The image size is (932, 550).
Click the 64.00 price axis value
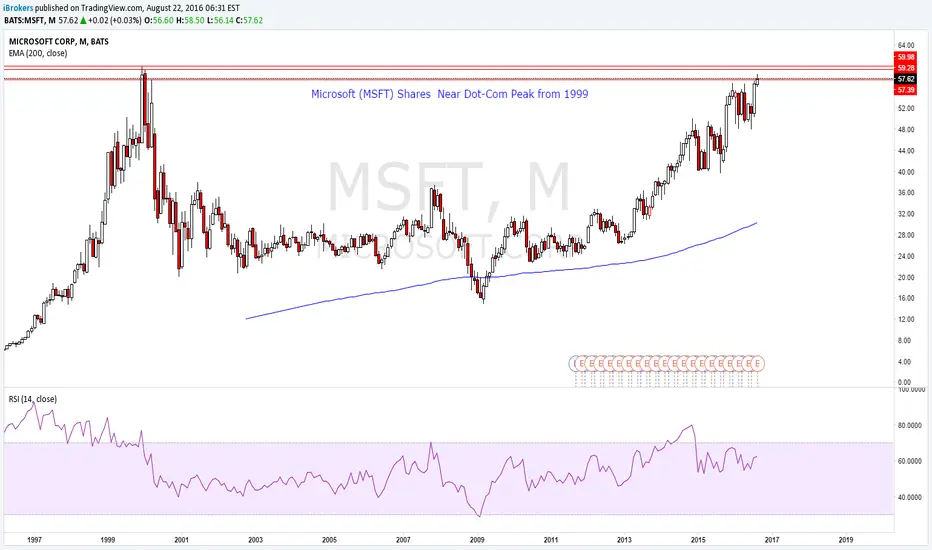(x=906, y=46)
